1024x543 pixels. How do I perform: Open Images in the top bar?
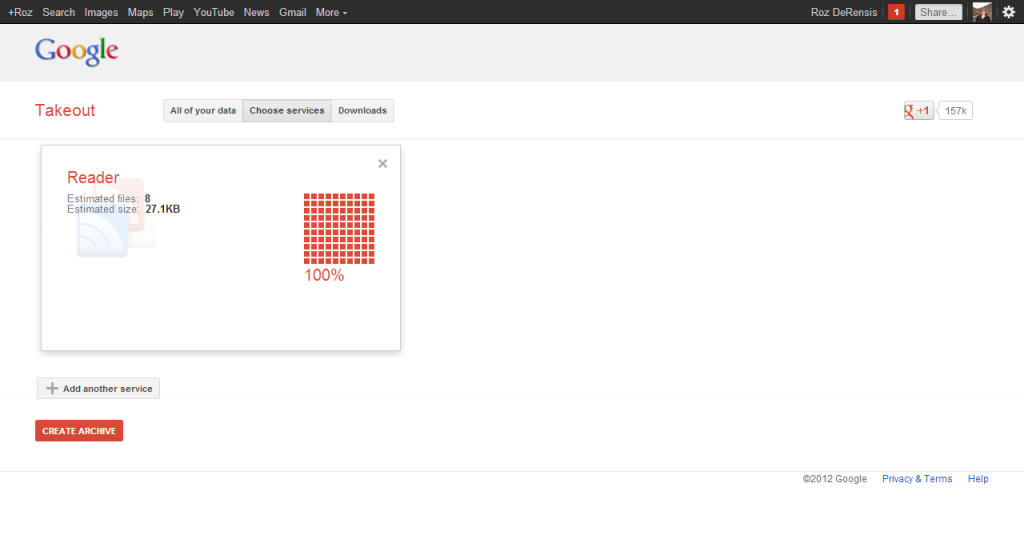tap(101, 12)
